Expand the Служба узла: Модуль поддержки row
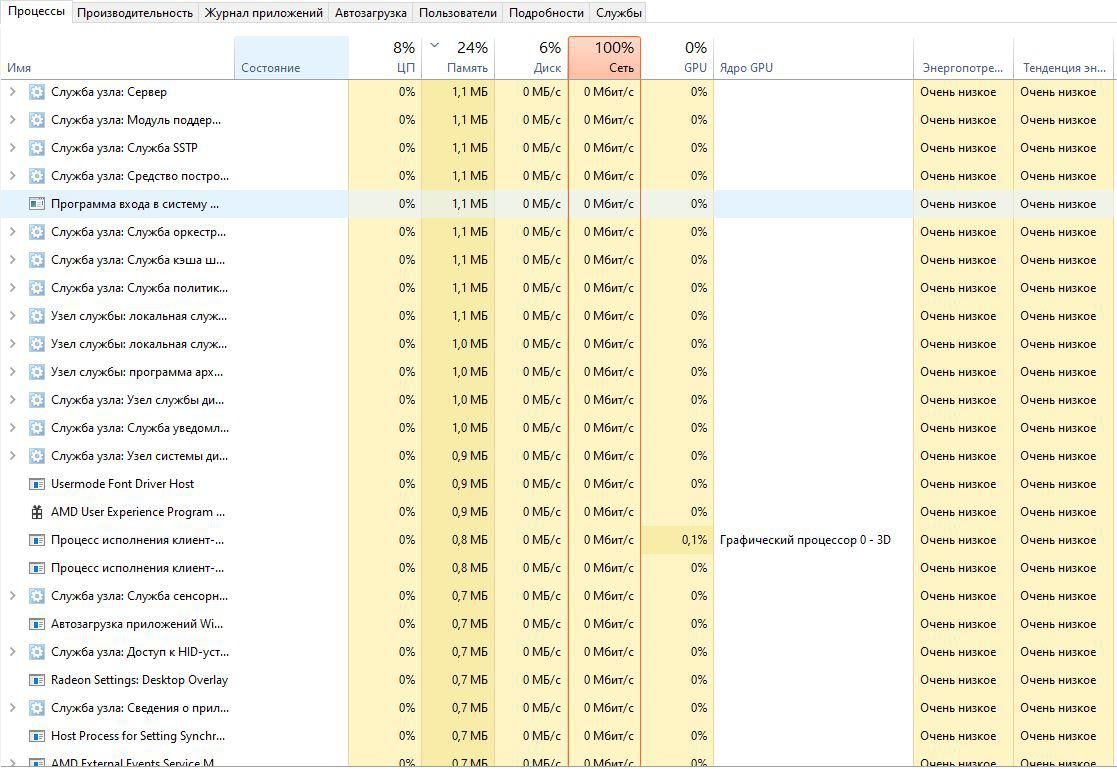The image size is (1117, 769). [12, 120]
